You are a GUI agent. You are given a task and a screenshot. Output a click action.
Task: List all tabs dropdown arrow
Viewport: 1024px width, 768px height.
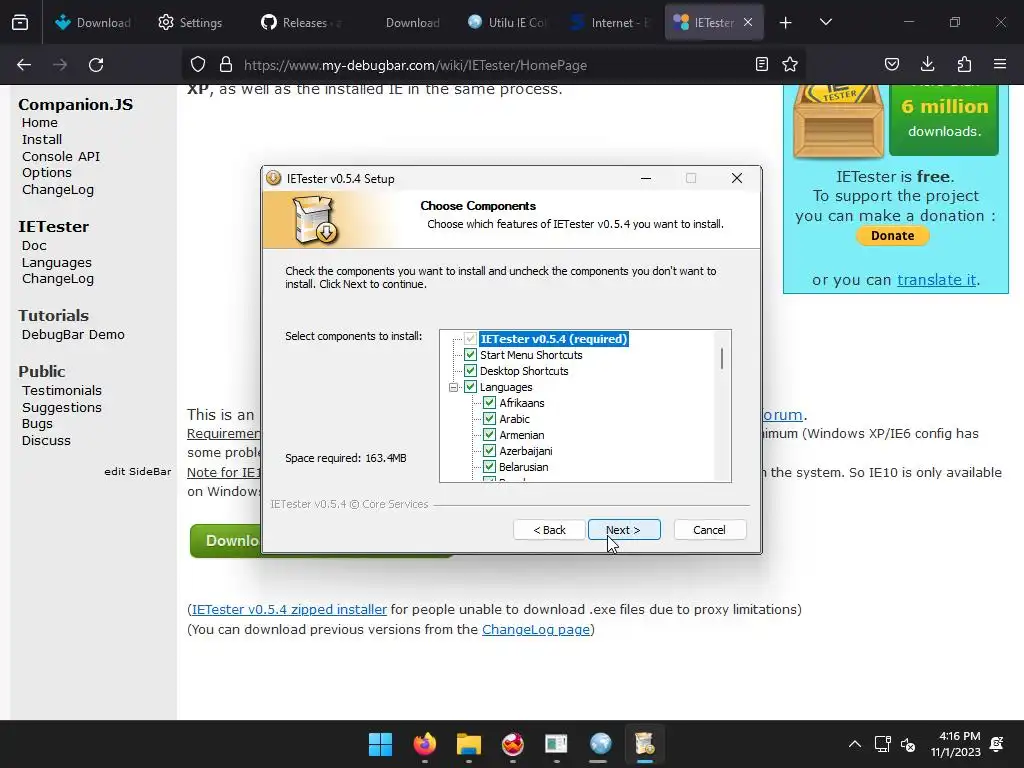click(825, 22)
